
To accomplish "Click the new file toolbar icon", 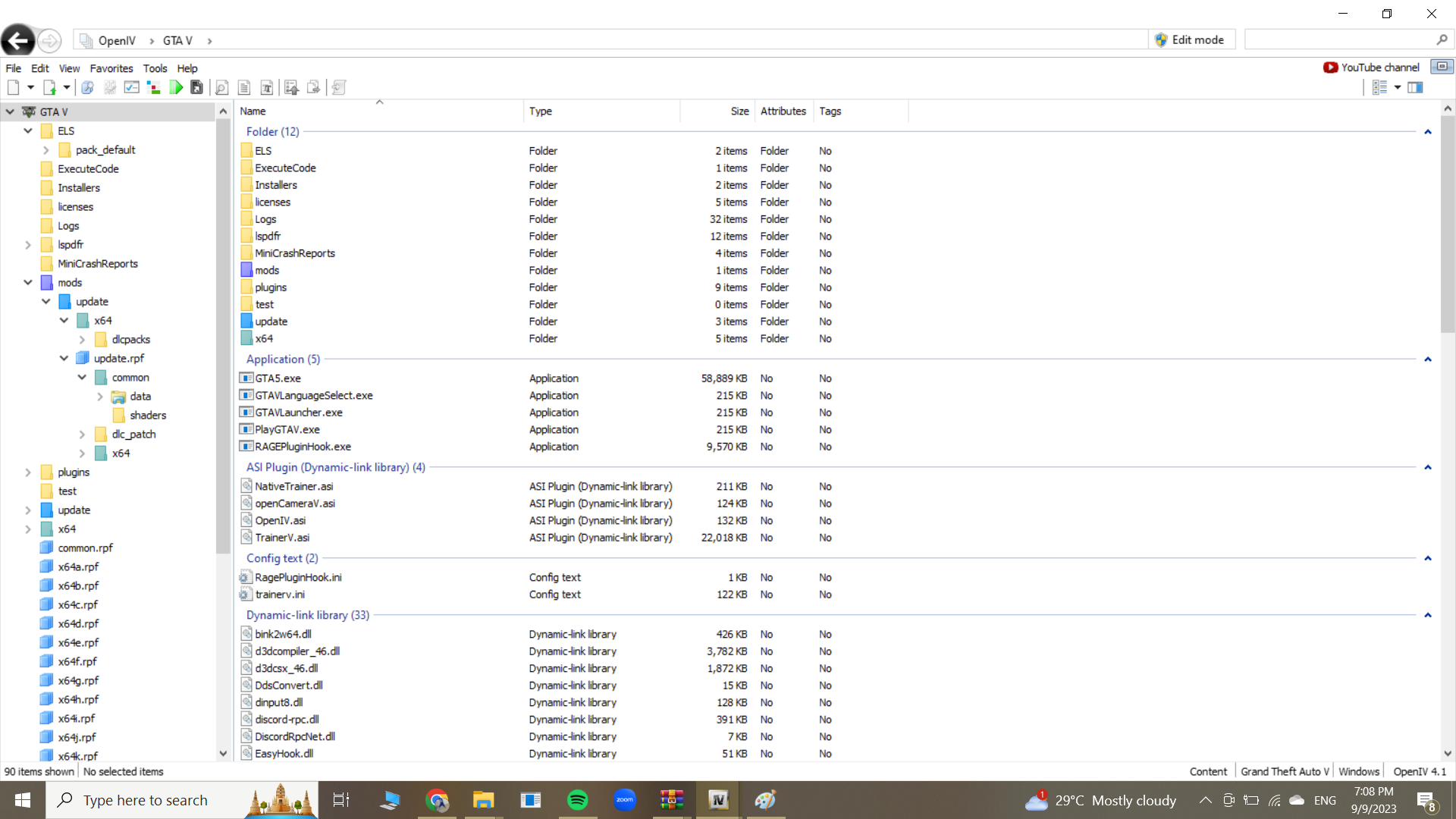I will coord(13,88).
